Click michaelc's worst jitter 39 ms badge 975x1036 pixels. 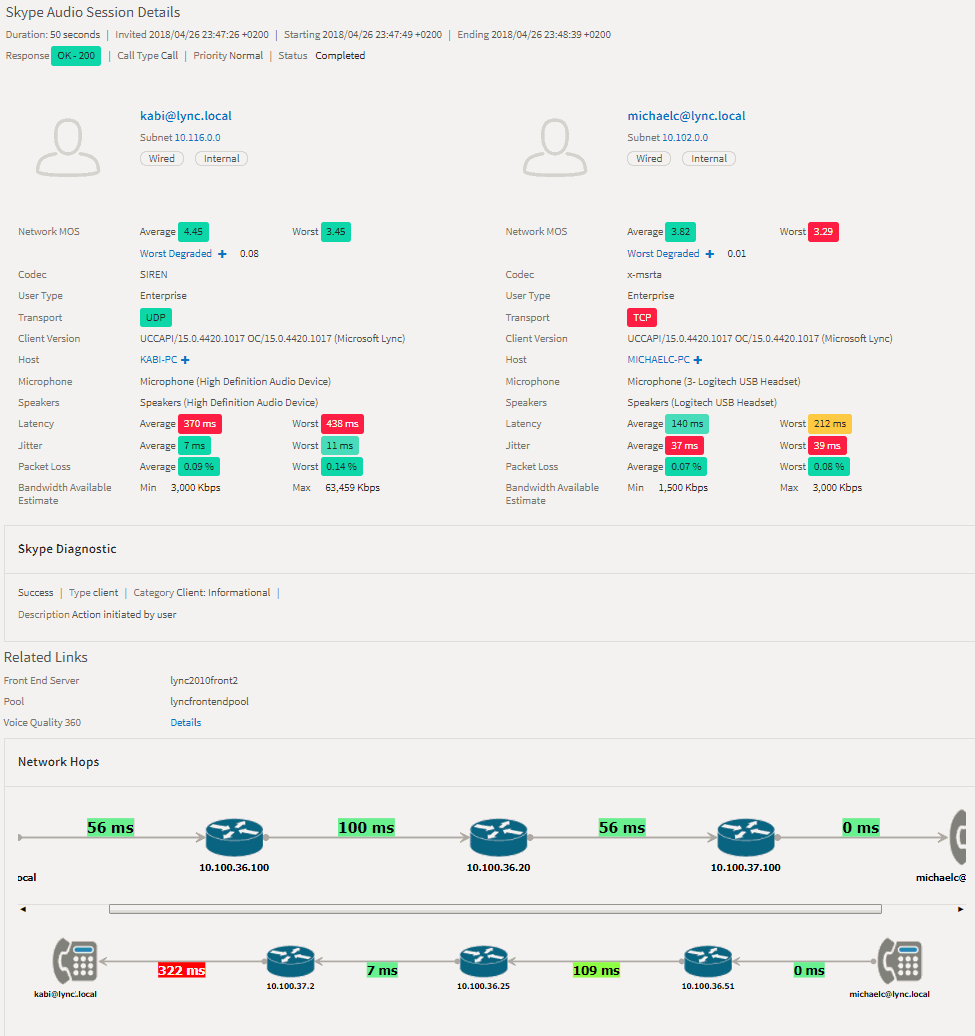(827, 446)
